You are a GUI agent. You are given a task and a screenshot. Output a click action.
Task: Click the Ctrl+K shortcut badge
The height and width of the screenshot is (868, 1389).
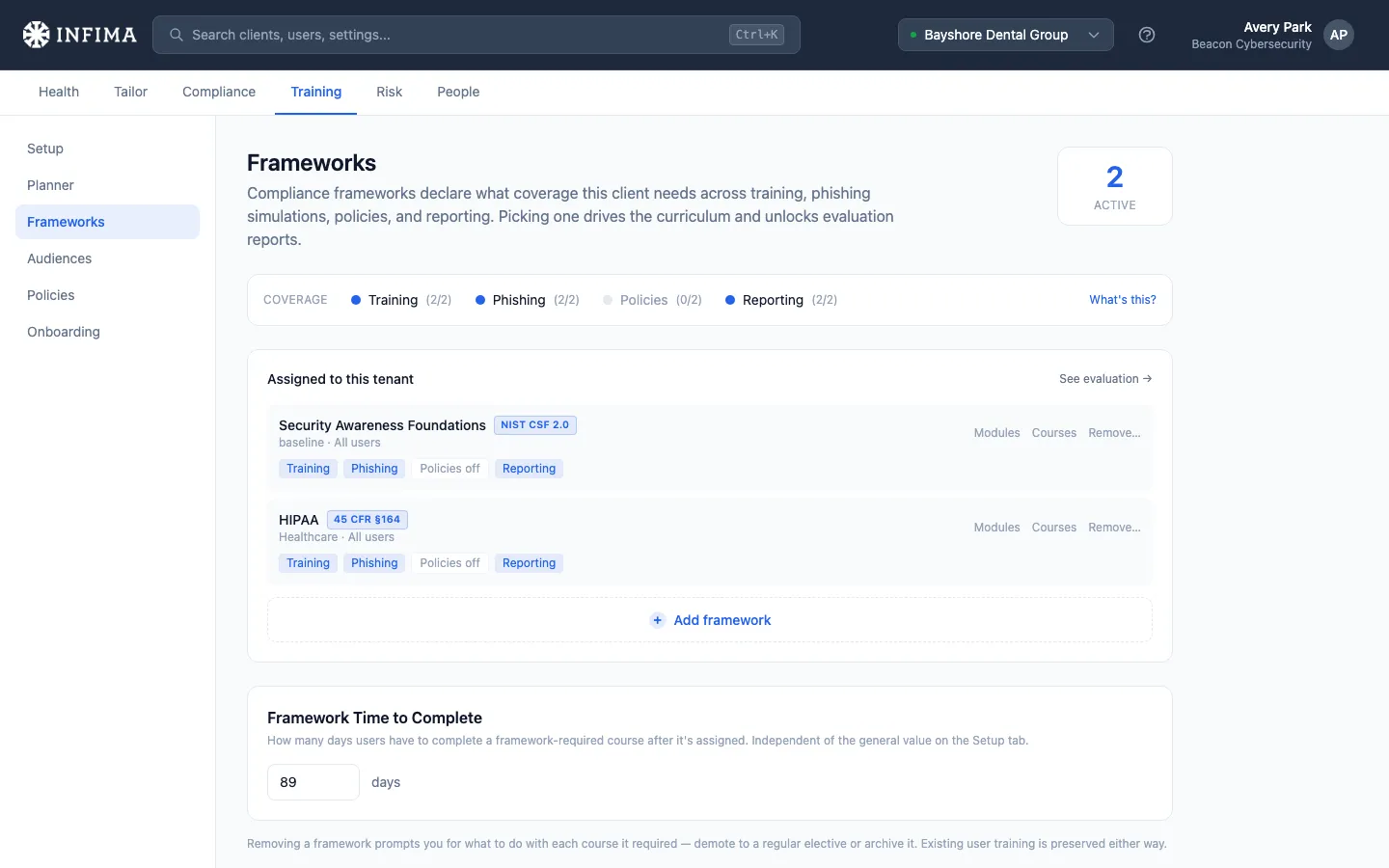[x=756, y=35]
